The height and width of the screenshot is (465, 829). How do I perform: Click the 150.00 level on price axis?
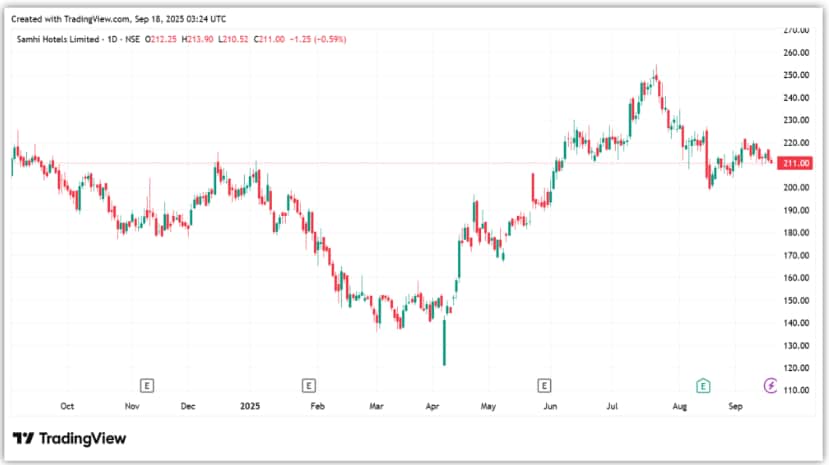click(x=796, y=301)
